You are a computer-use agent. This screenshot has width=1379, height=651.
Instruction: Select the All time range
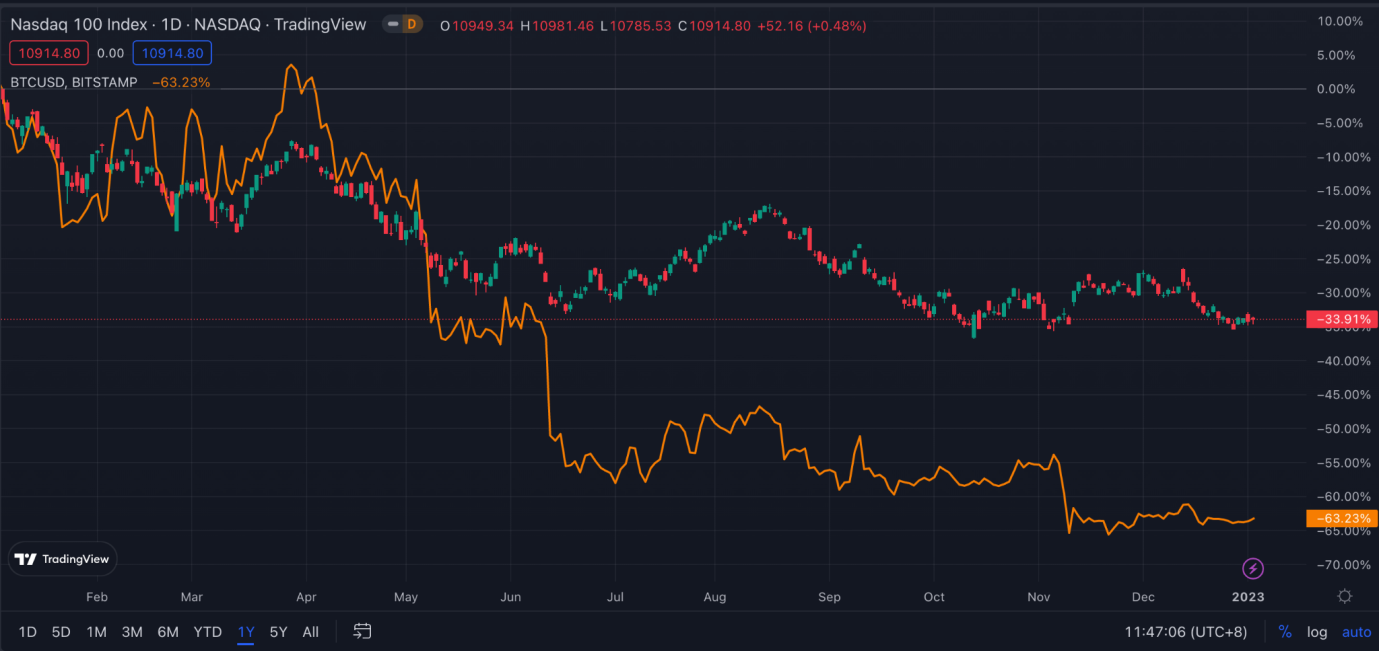(x=311, y=632)
